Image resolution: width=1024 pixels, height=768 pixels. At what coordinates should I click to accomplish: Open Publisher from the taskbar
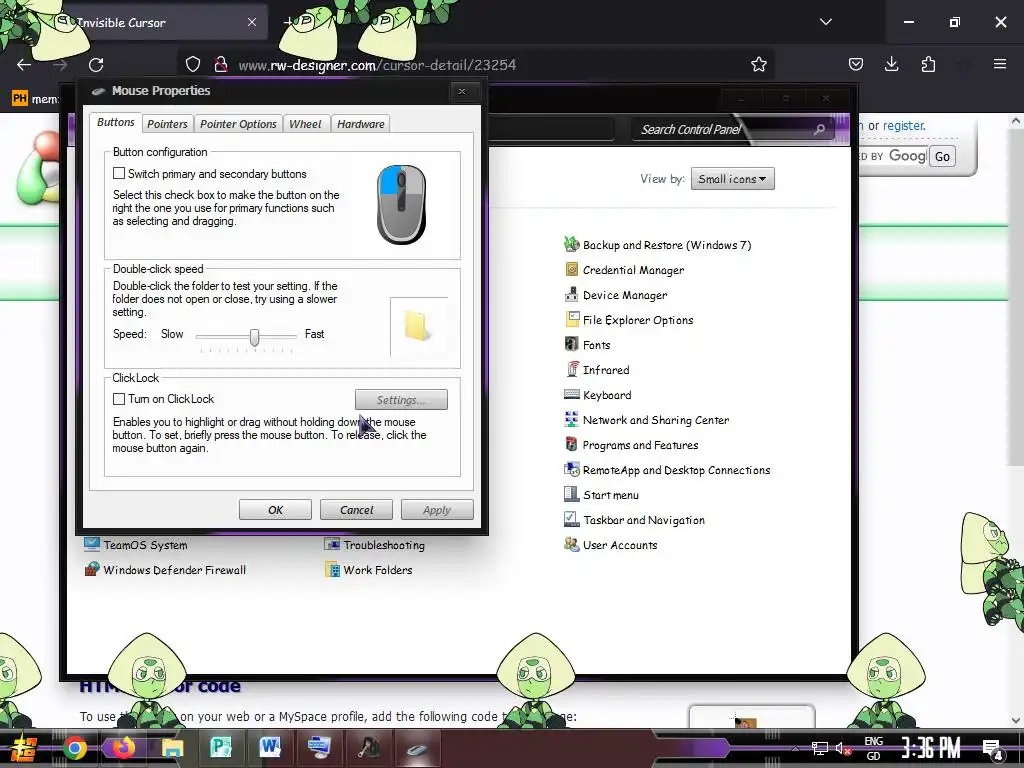coord(221,748)
